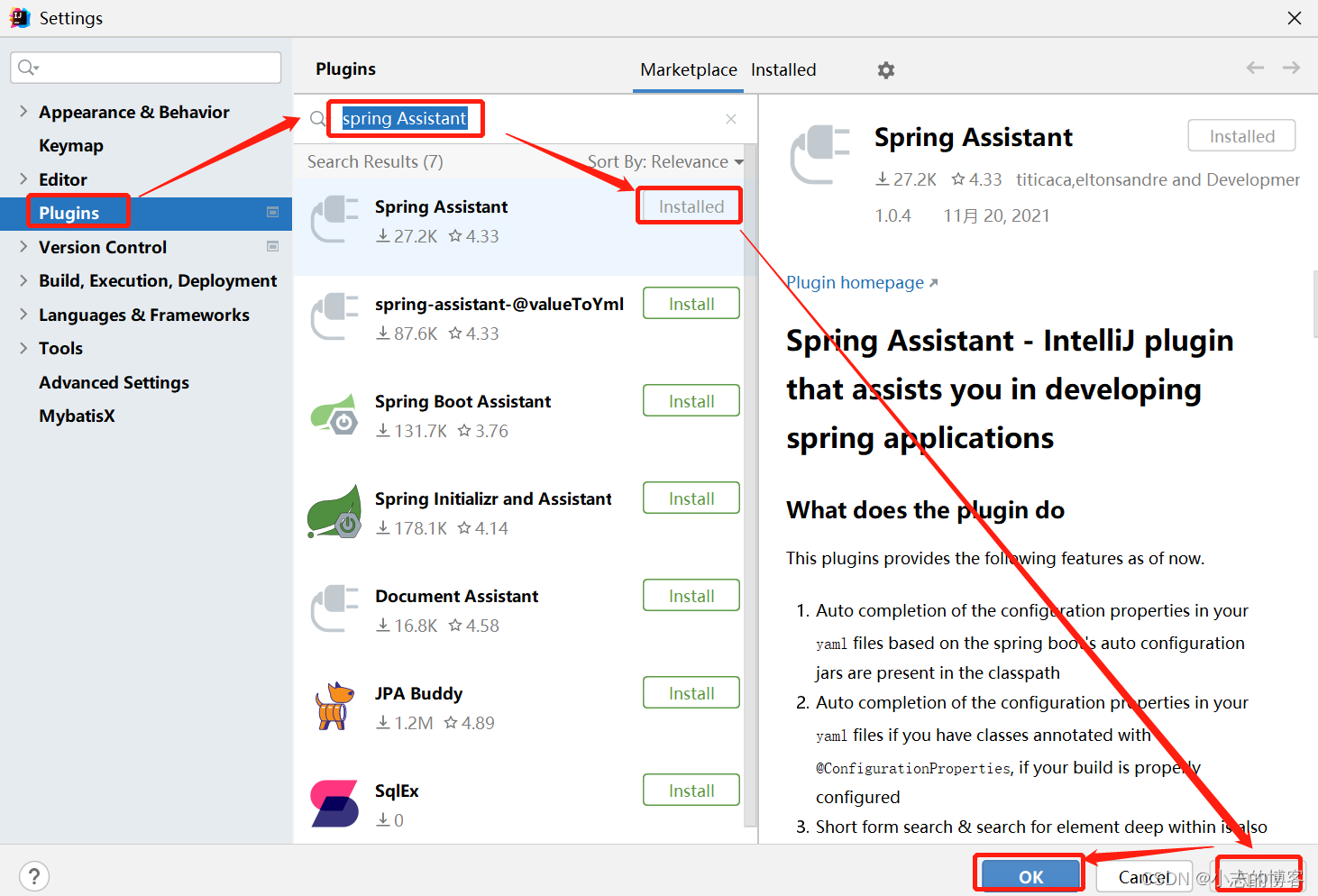Install Spring Initializr and Assistant plugin
The image size is (1318, 896).
tap(691, 498)
